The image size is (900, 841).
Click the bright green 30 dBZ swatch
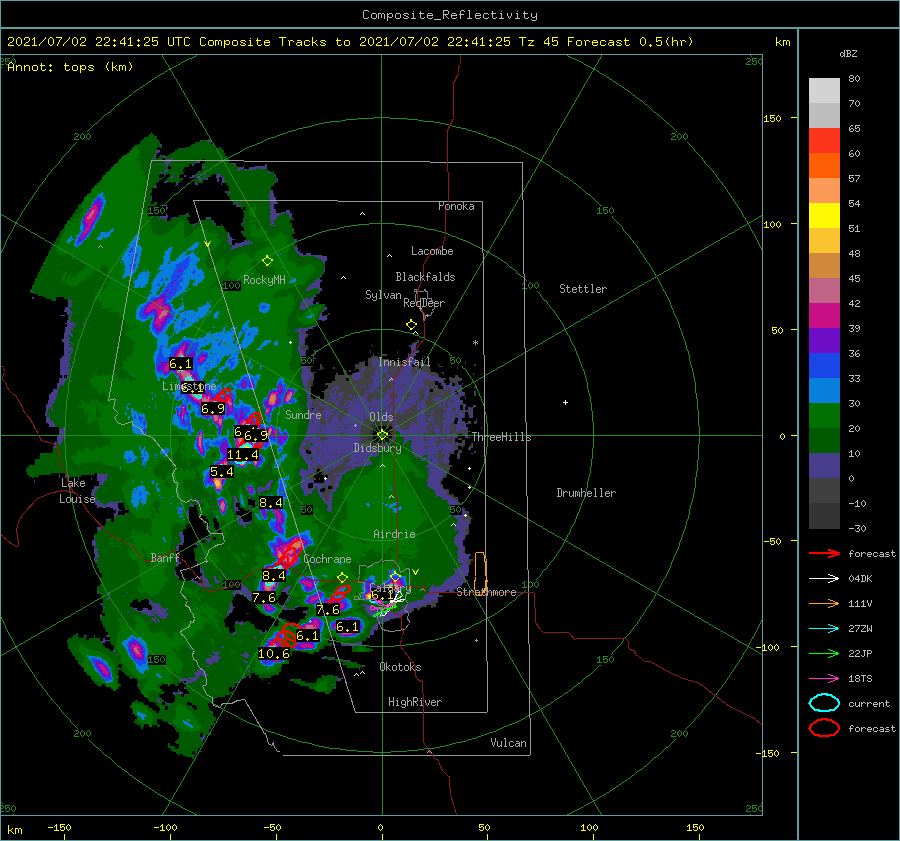(x=824, y=416)
